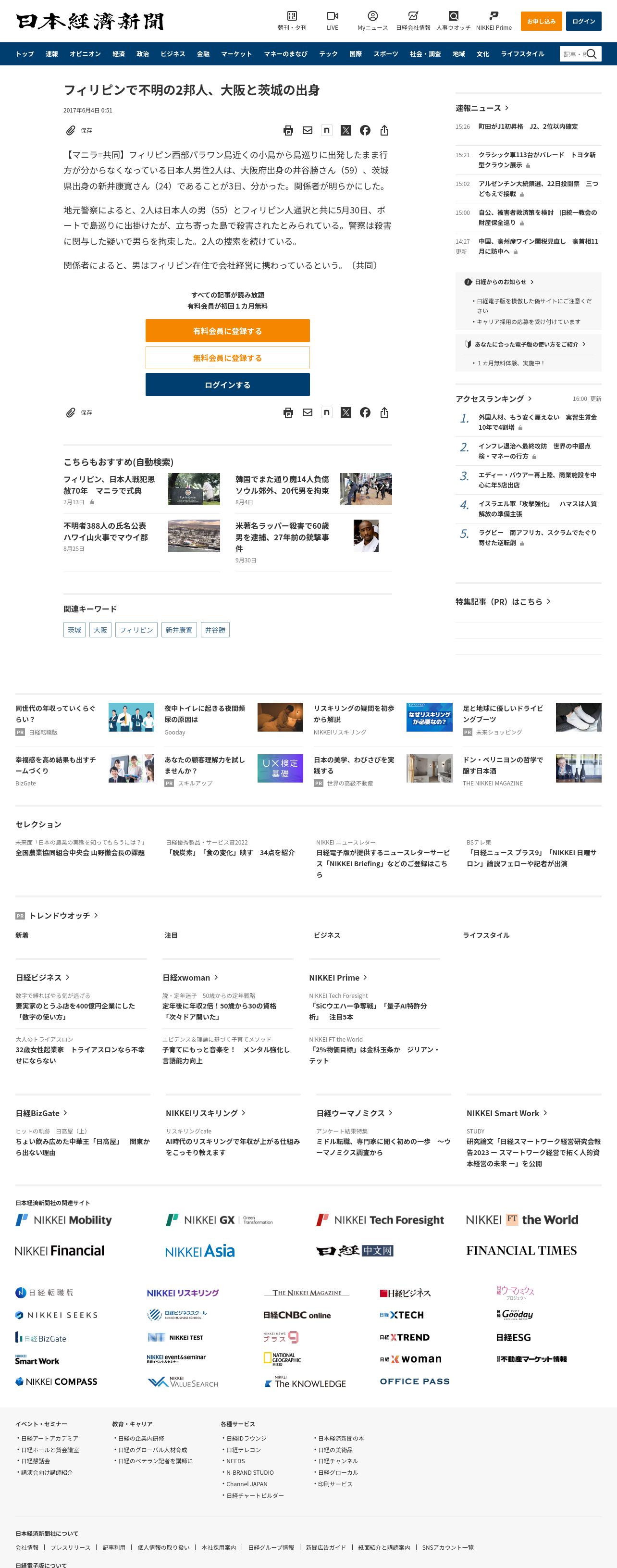Open ranking item 外国人材、もう安く雇えない
The height and width of the screenshot is (1568, 617).
pos(537,422)
